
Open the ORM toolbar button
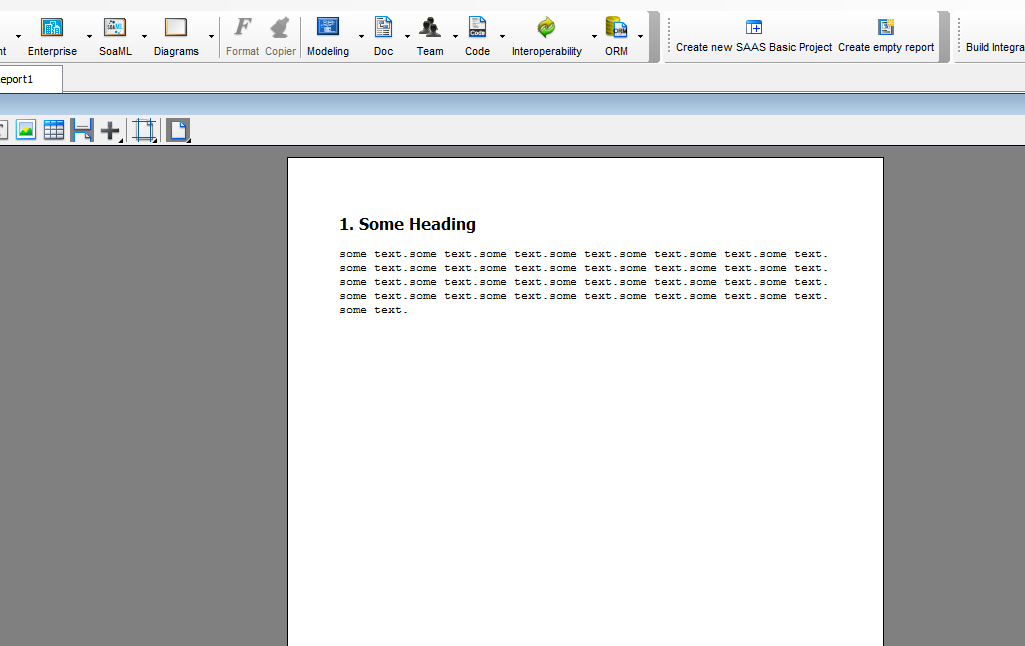(616, 37)
